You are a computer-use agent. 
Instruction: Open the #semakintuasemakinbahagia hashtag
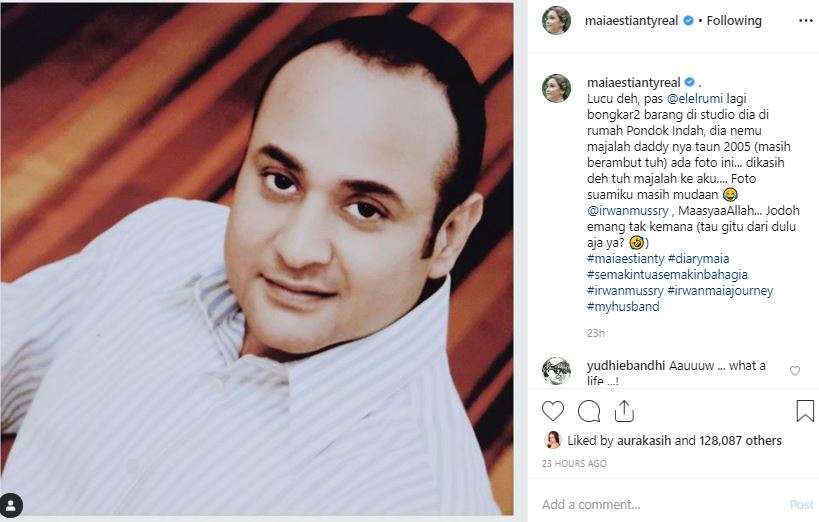click(x=667, y=275)
